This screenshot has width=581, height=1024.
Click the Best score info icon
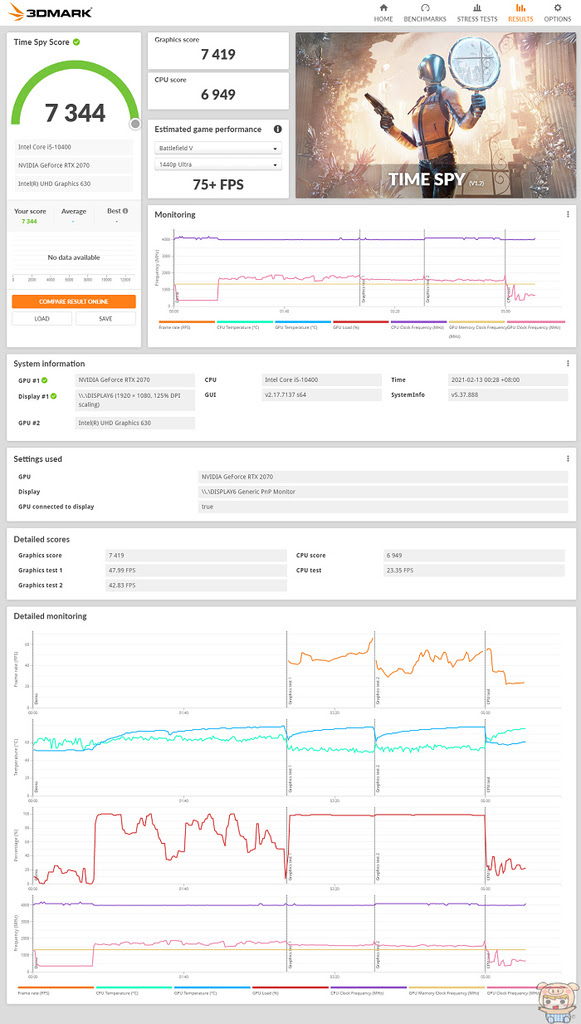tap(125, 211)
